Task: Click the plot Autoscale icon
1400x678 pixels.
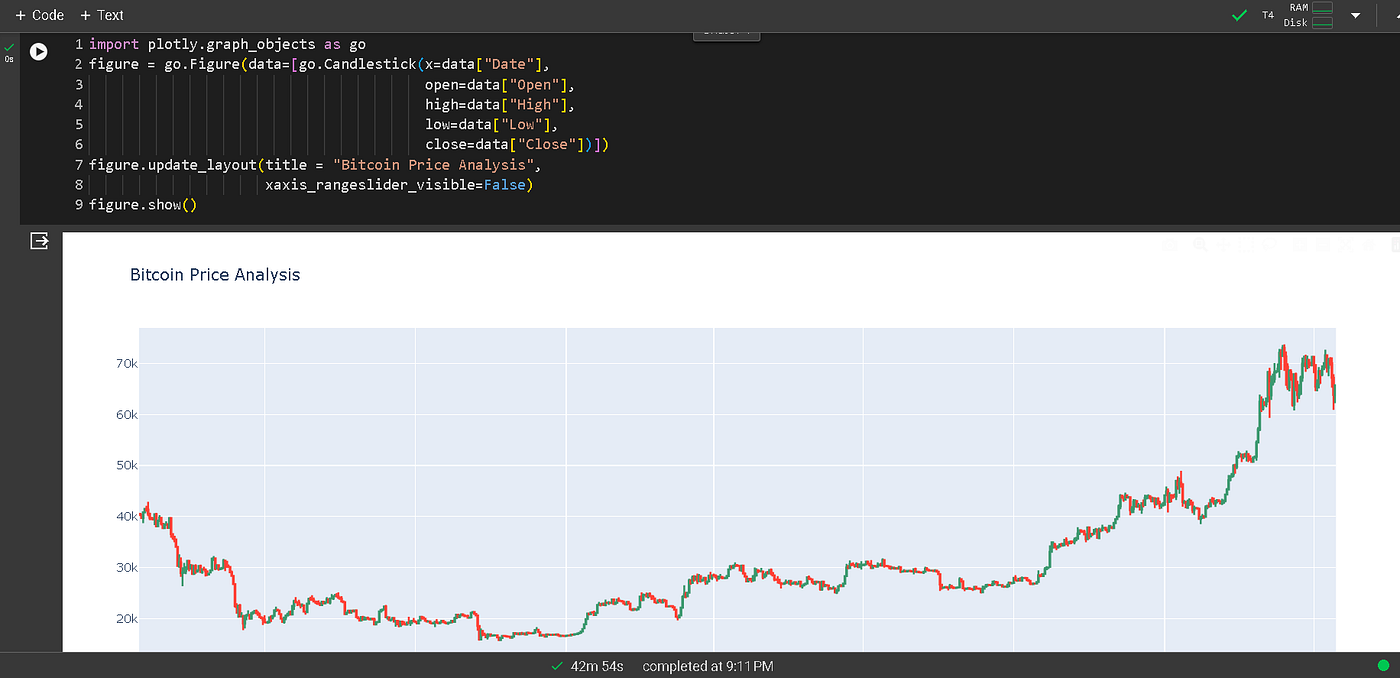Action: click(1346, 245)
